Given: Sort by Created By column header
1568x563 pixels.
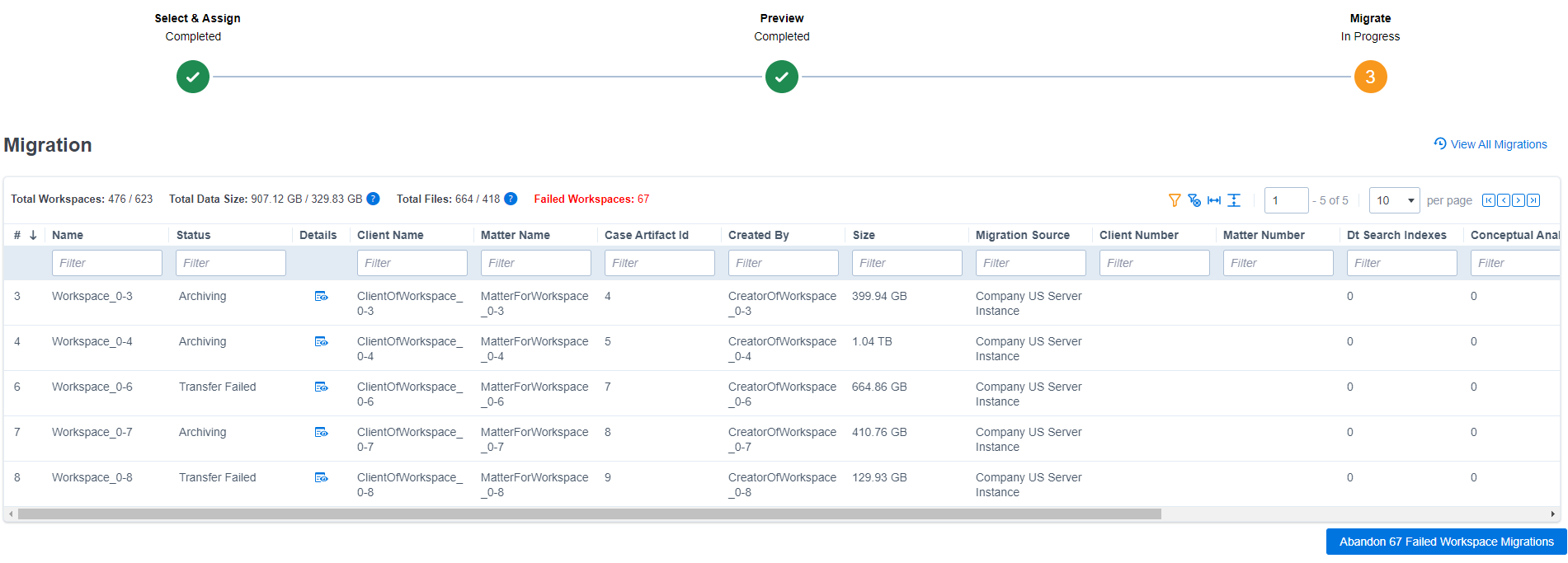Looking at the screenshot, I should click(x=759, y=235).
